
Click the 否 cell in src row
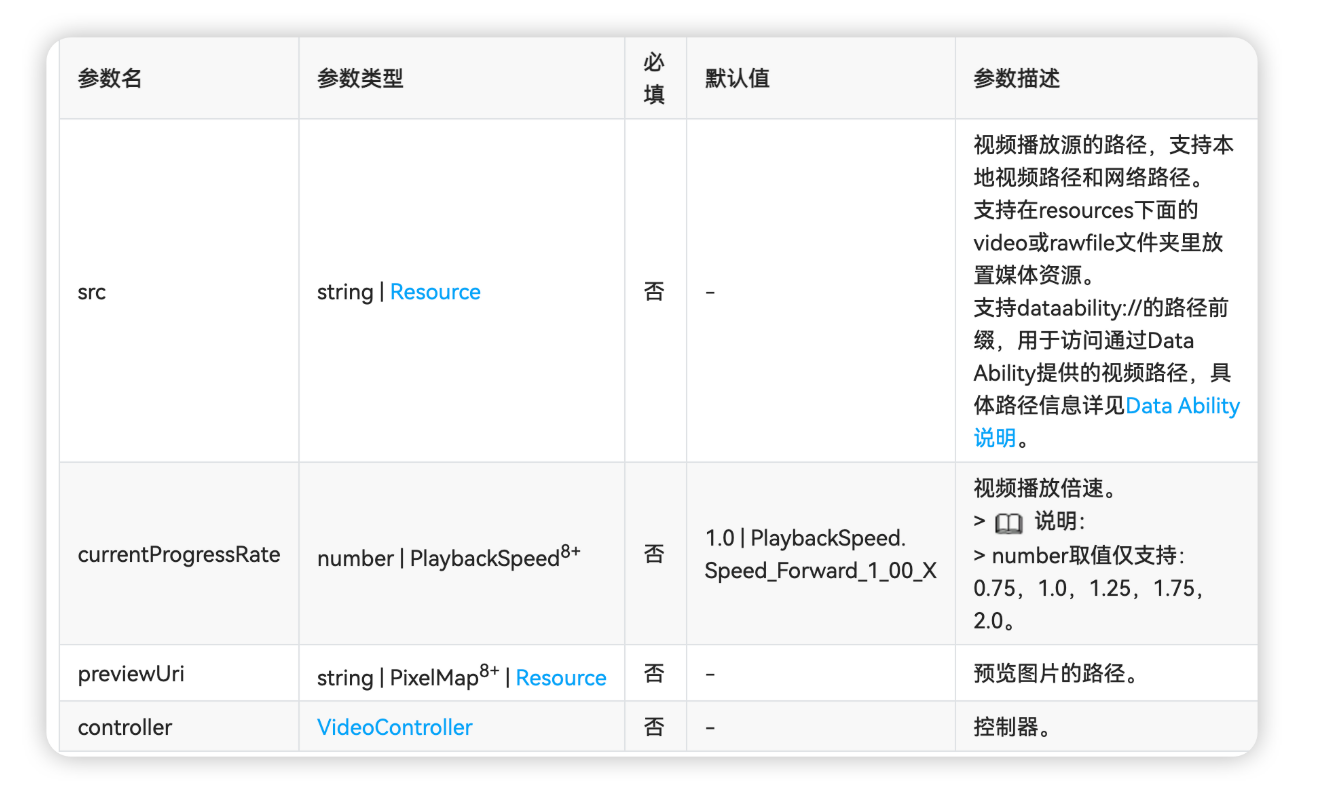pyautogui.click(x=654, y=292)
